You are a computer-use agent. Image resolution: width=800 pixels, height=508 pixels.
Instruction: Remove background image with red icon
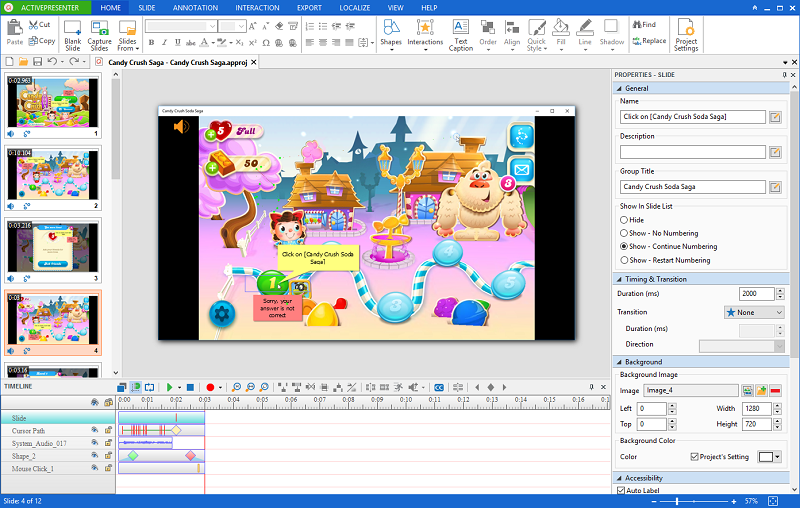coord(776,391)
